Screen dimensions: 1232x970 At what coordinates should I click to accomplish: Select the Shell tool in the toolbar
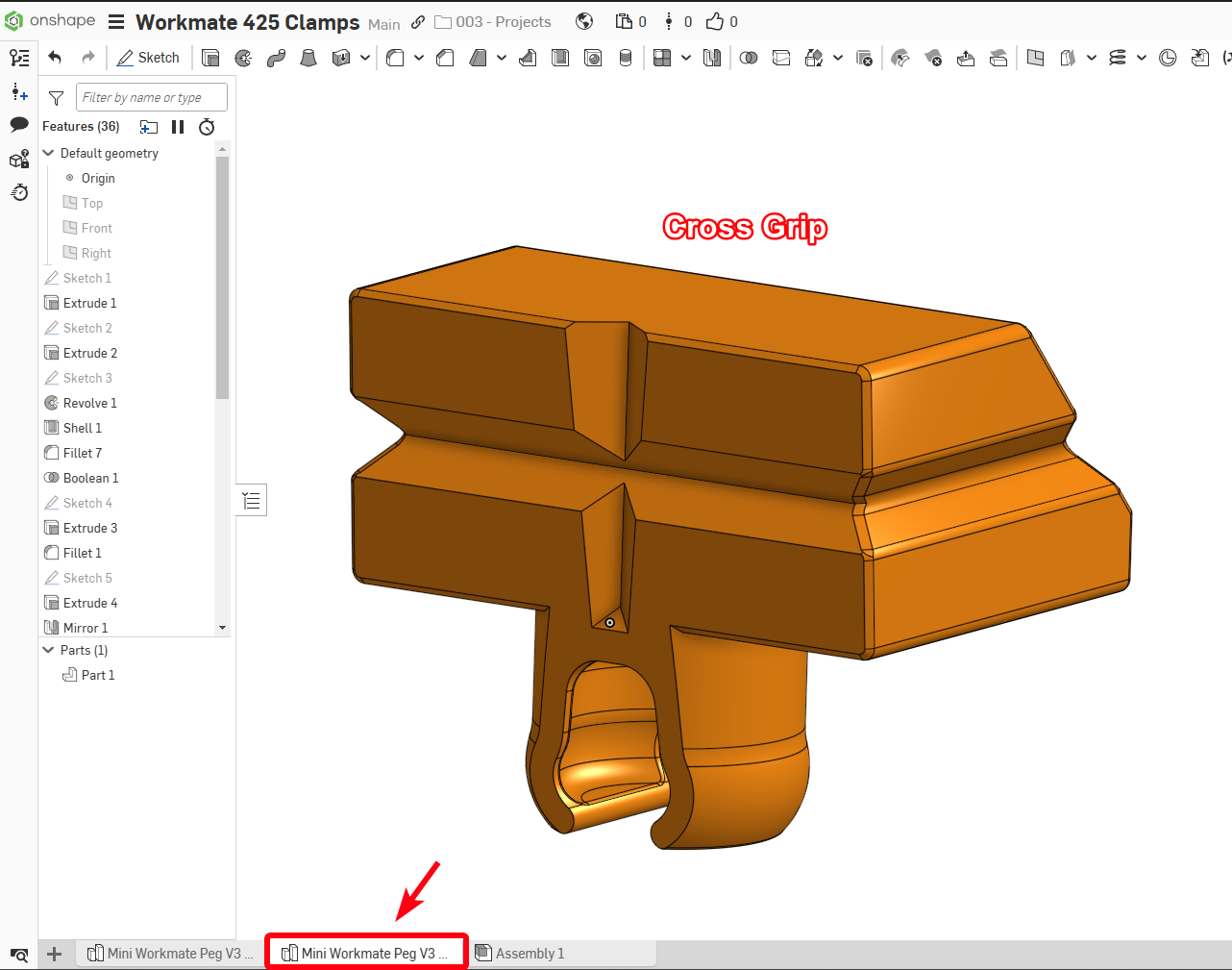coord(560,58)
